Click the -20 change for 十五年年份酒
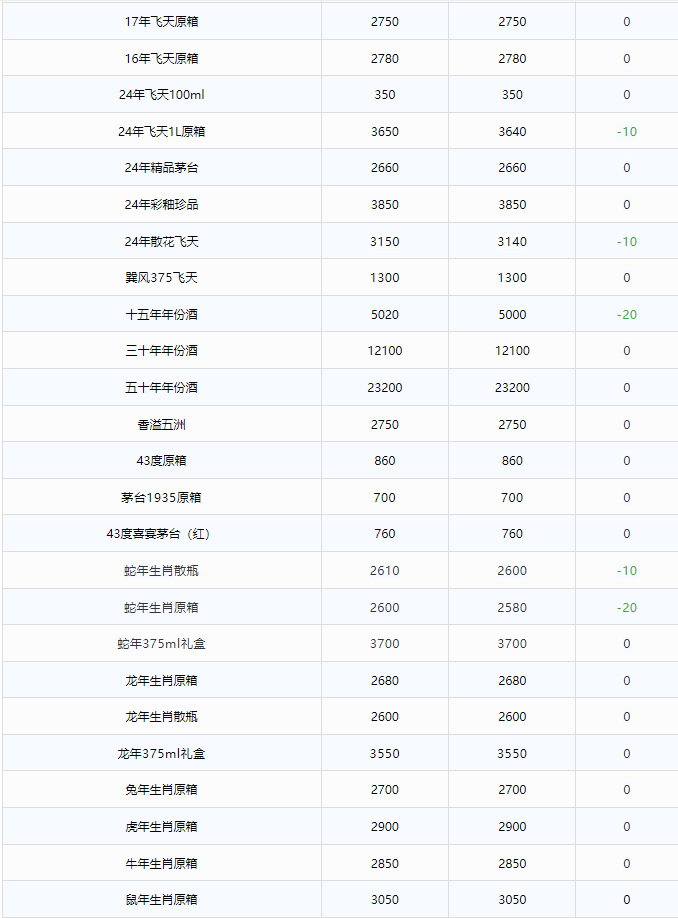The height and width of the screenshot is (918, 678). 626,315
